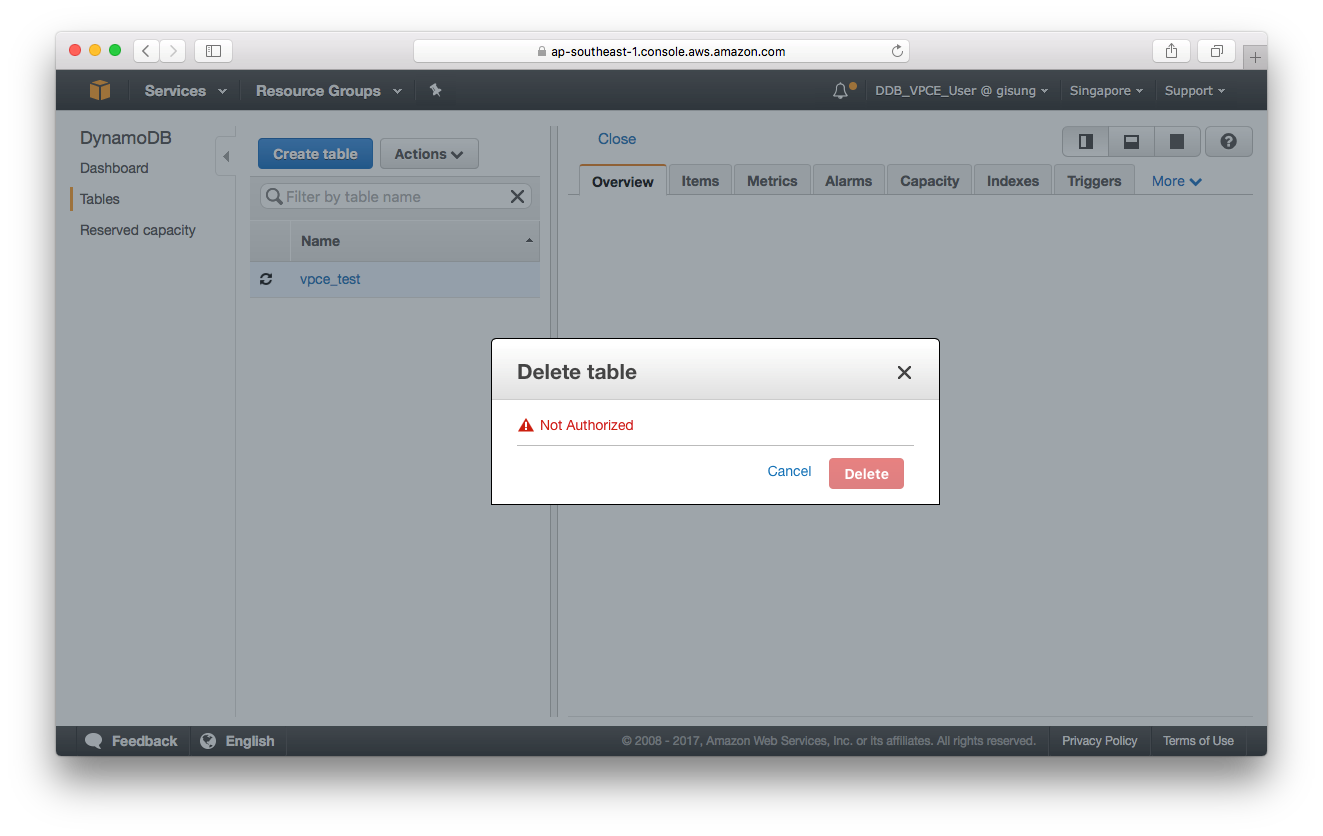Switch to side-by-side split pane layout
This screenshot has height=836, width=1323.
pyautogui.click(x=1086, y=142)
